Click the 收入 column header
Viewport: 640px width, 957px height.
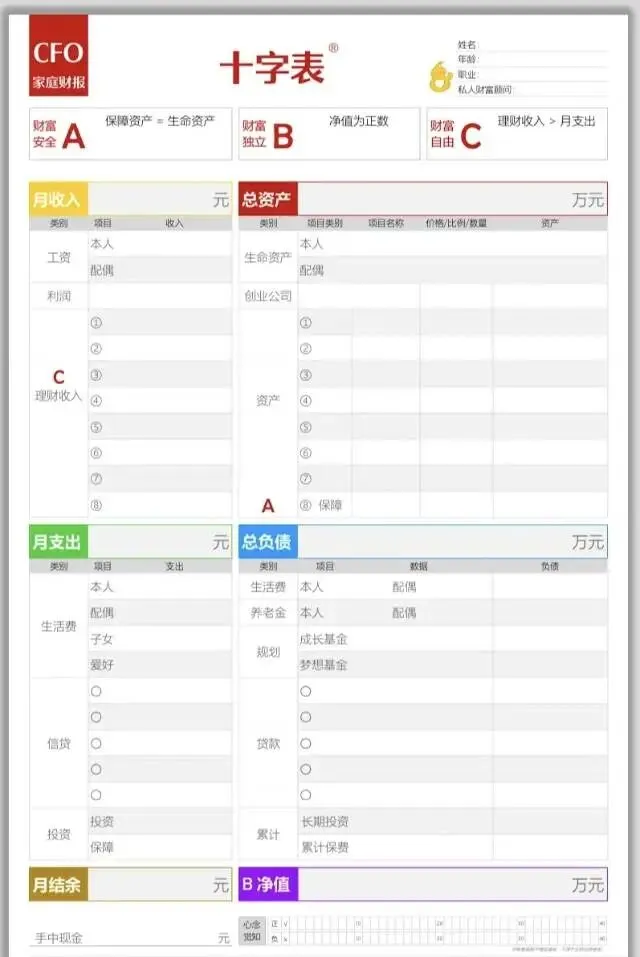coord(174,223)
